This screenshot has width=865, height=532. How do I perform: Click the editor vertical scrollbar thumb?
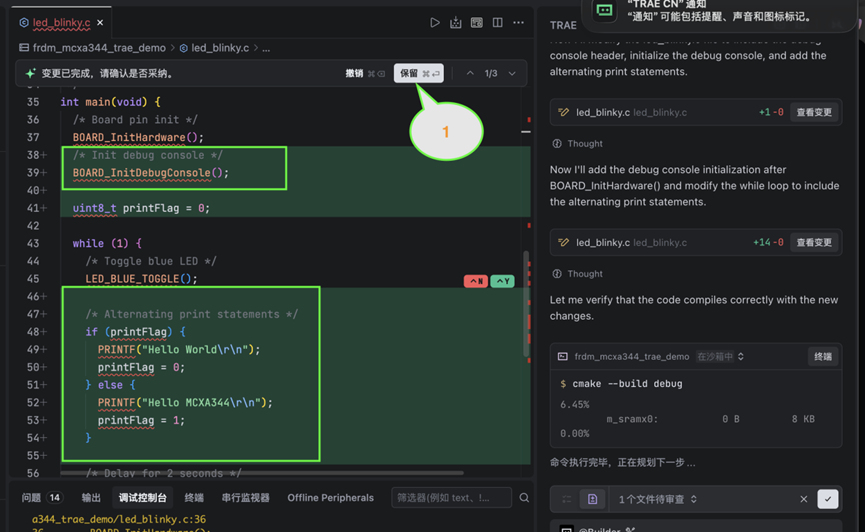click(526, 304)
